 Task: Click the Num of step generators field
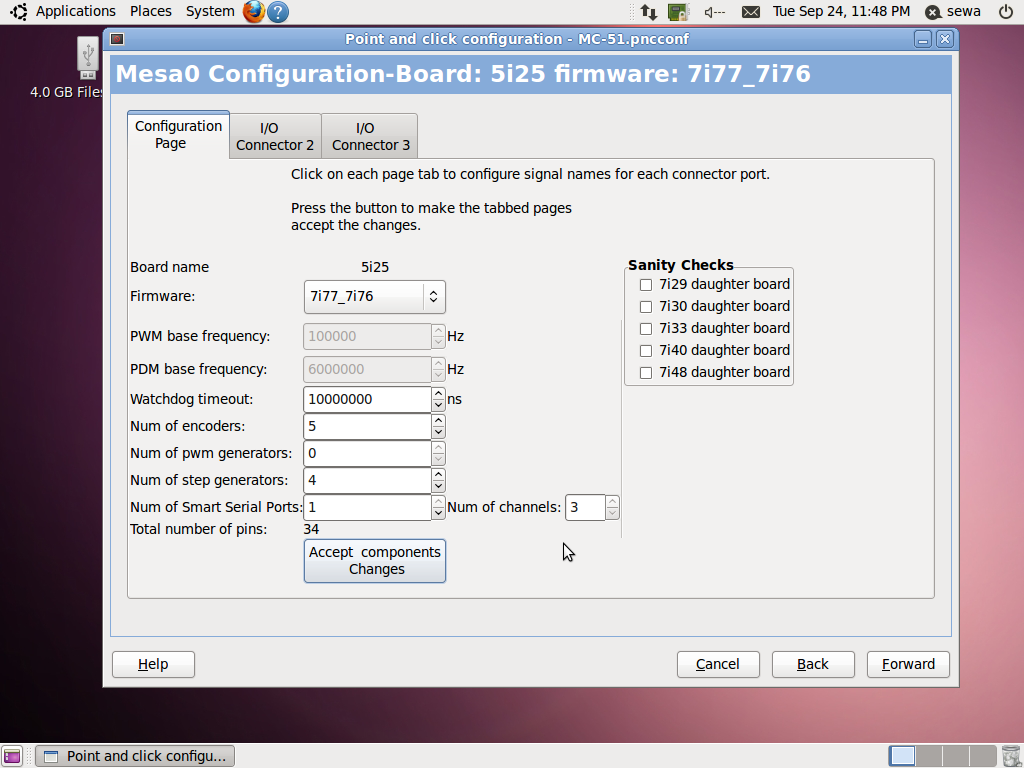tap(367, 481)
